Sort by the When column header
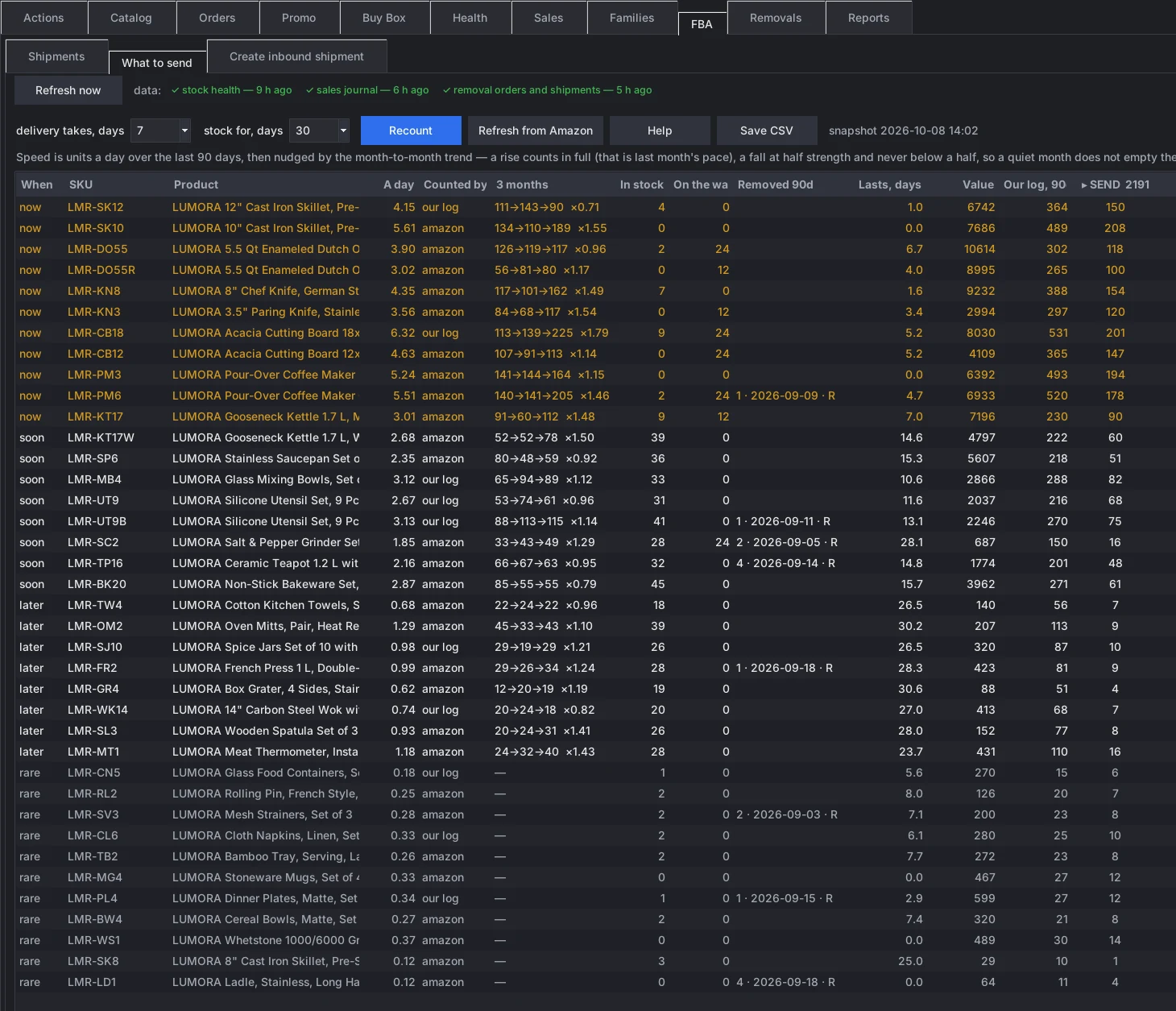1176x1011 pixels. click(x=37, y=184)
